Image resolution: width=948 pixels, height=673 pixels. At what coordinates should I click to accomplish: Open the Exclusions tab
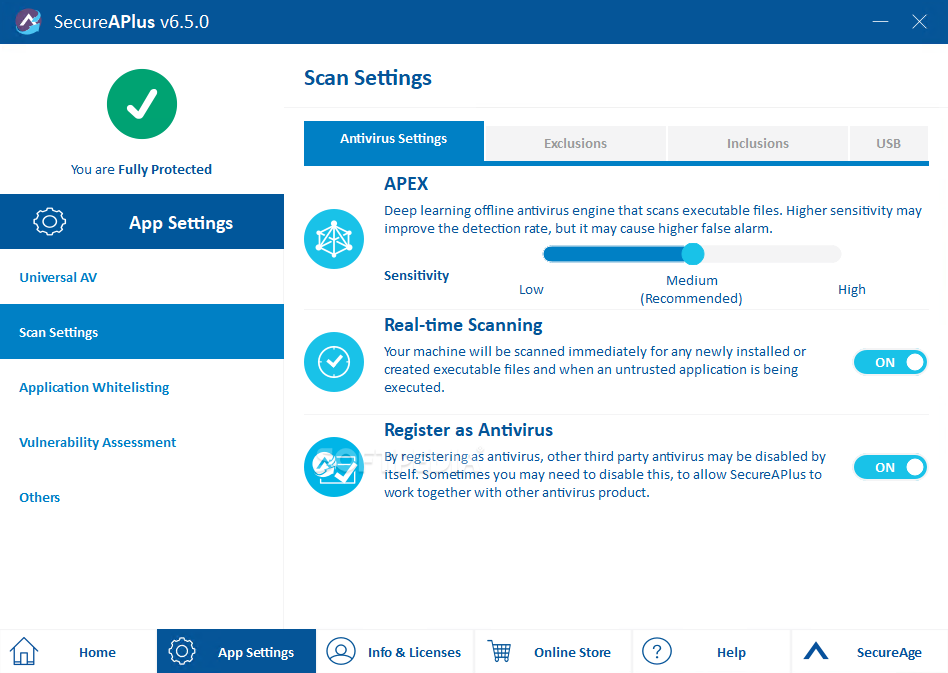(575, 143)
